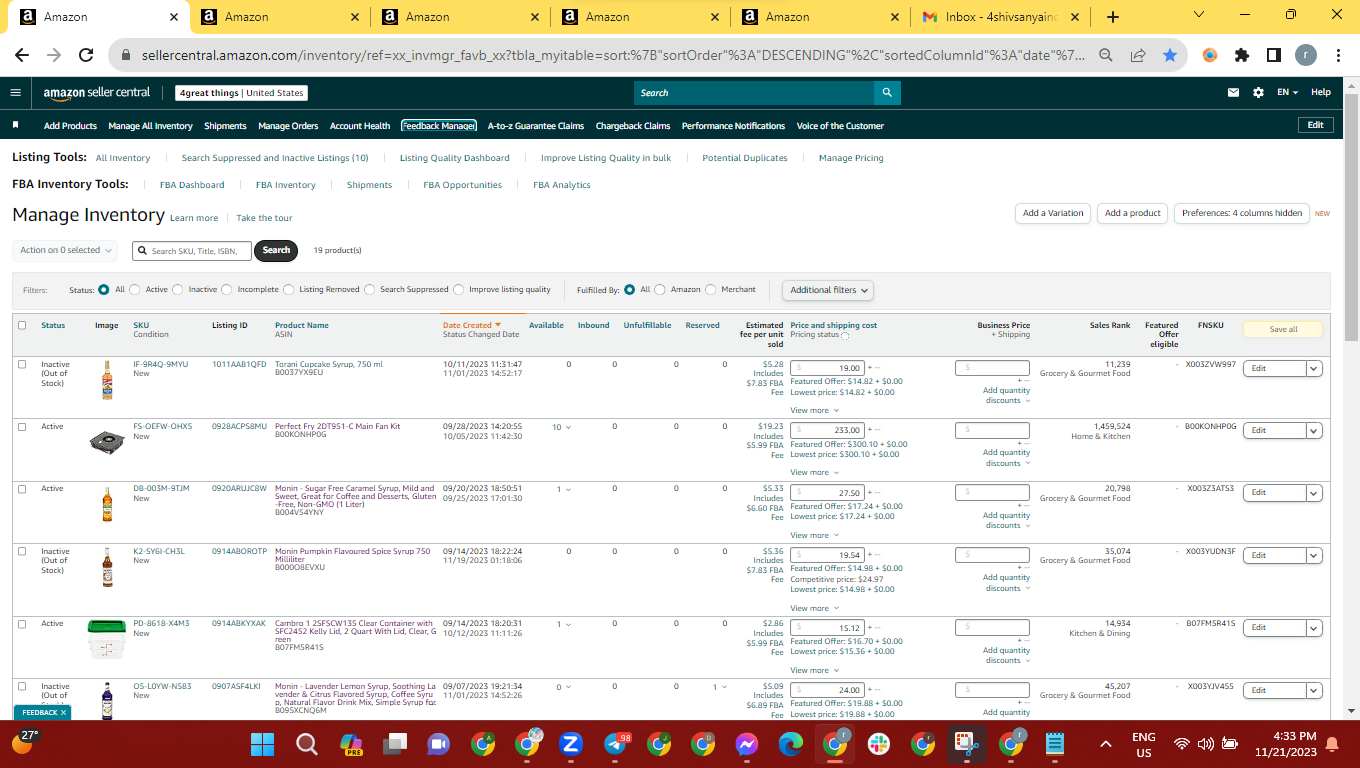The height and width of the screenshot is (768, 1360).
Task: Open Slack from the taskbar
Action: point(879,744)
